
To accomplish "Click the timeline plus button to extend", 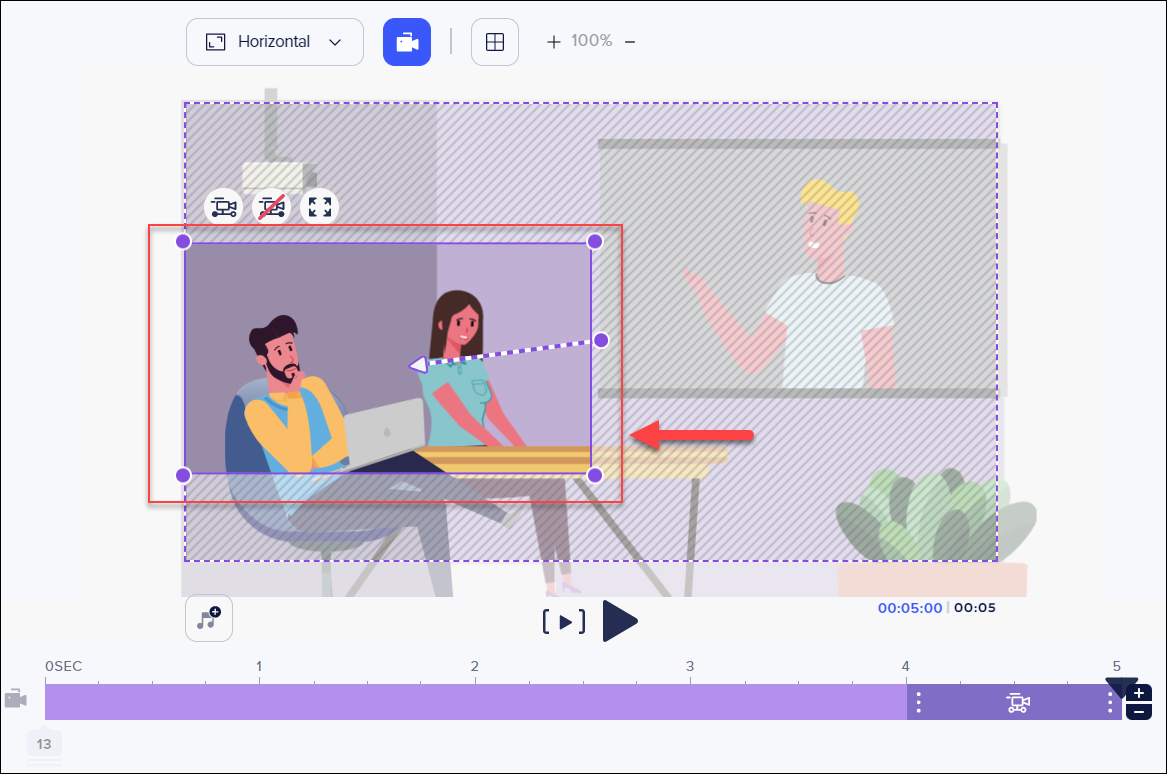I will click(x=1139, y=693).
